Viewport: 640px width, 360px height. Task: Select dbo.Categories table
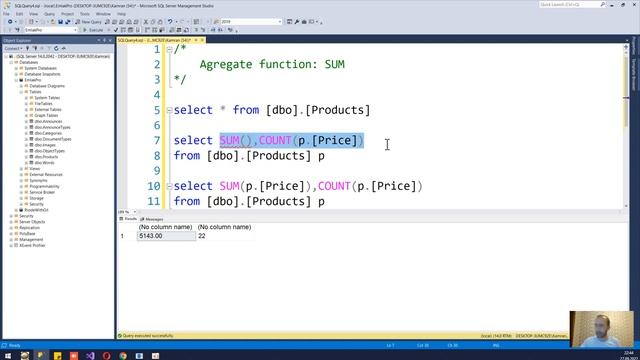pos(48,133)
